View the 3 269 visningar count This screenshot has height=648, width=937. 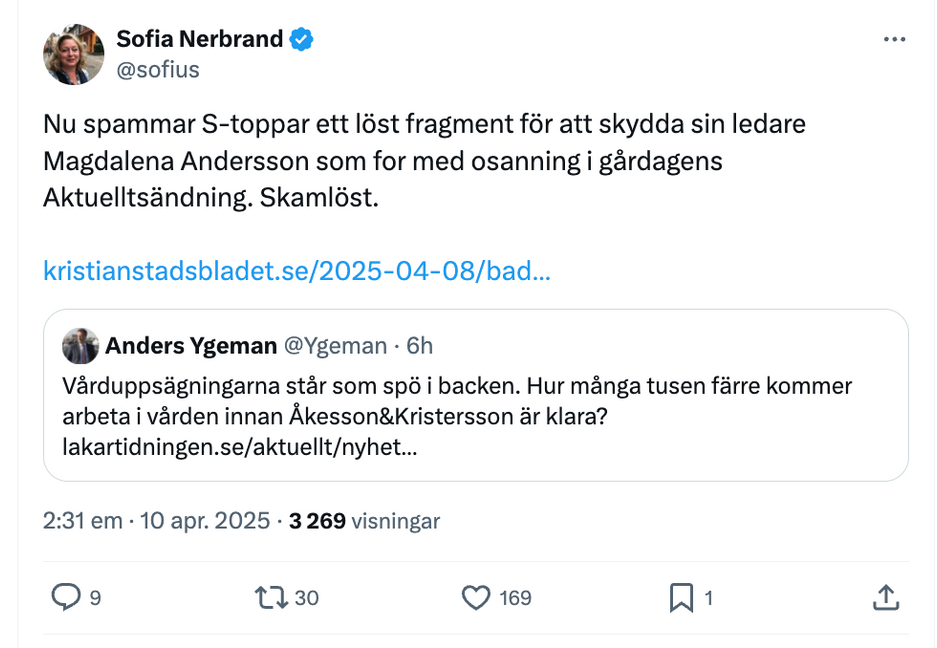[364, 521]
